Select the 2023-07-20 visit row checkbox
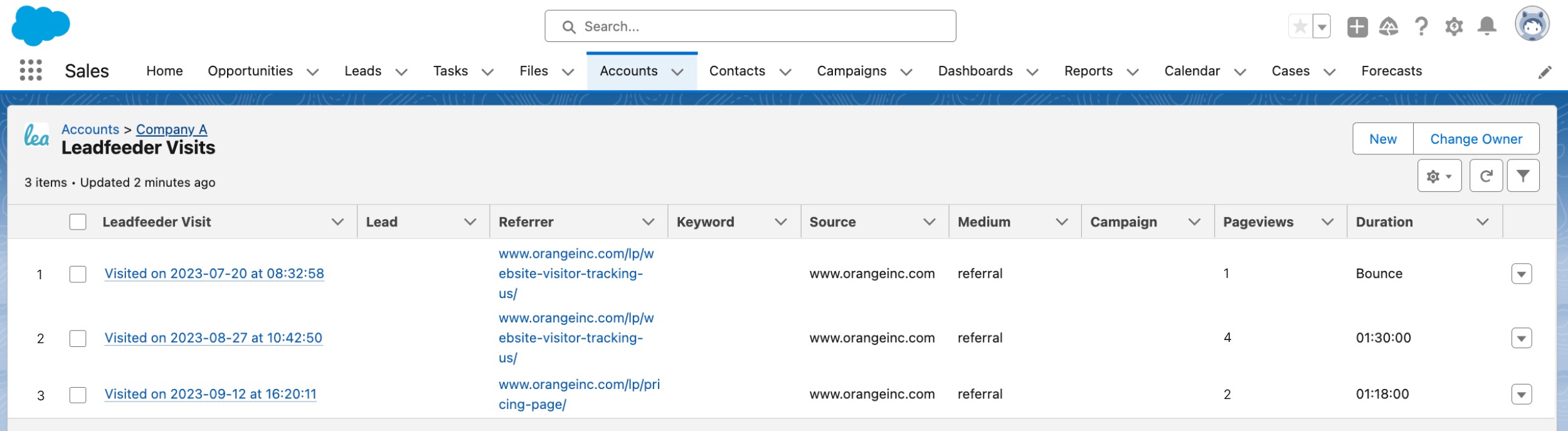 point(78,274)
